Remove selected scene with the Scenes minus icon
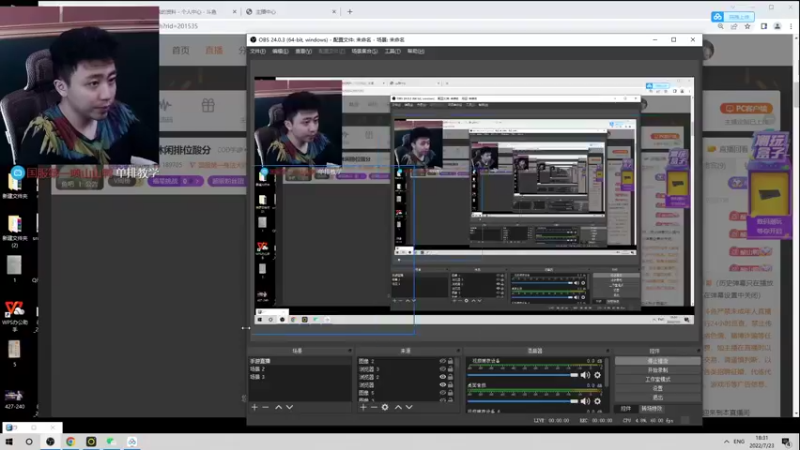The width and height of the screenshot is (800, 450). 265,407
